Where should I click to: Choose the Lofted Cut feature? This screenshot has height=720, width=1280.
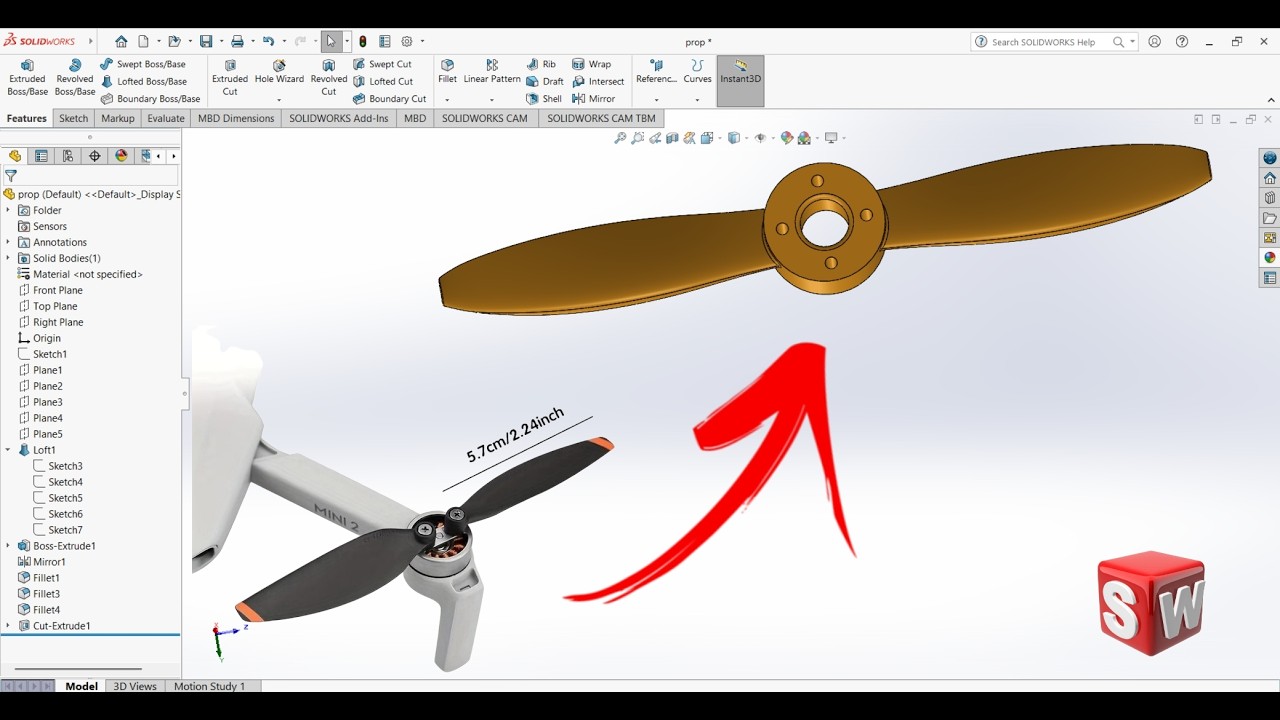point(383,81)
